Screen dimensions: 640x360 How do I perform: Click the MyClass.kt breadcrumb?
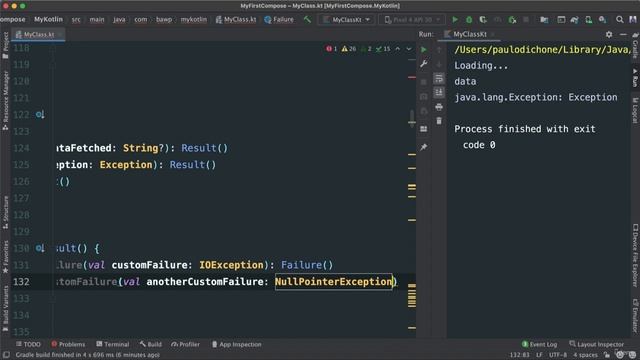coord(236,19)
